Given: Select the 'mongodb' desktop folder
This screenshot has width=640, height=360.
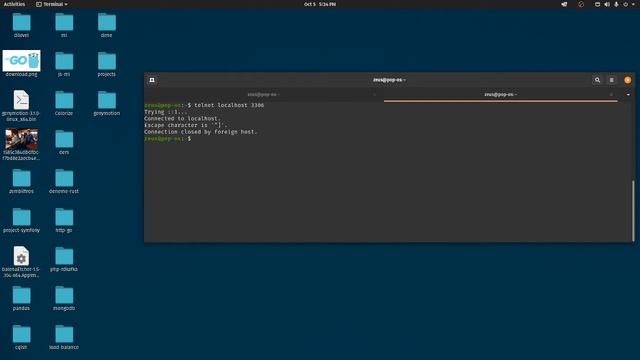Looking at the screenshot, I should coord(64,298).
